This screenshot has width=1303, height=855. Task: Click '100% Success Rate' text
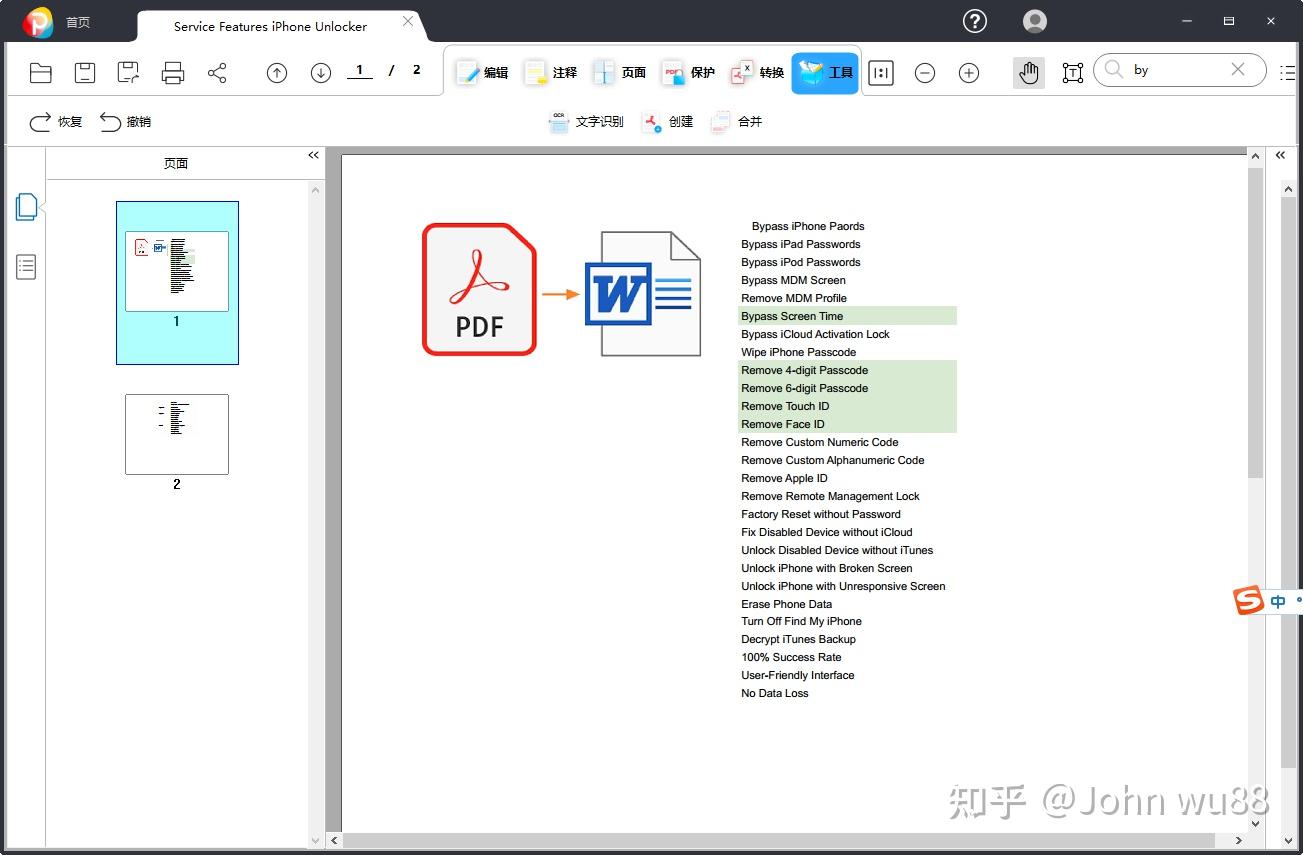(791, 657)
